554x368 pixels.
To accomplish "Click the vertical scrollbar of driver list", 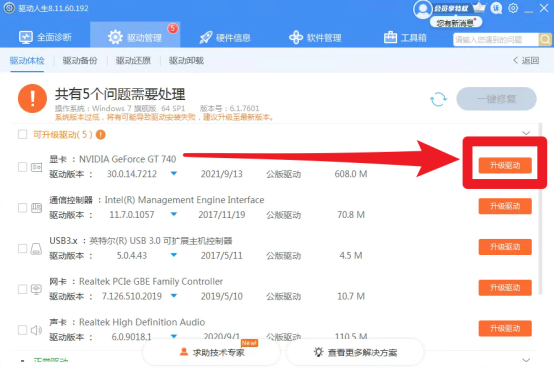I will [x=540, y=208].
